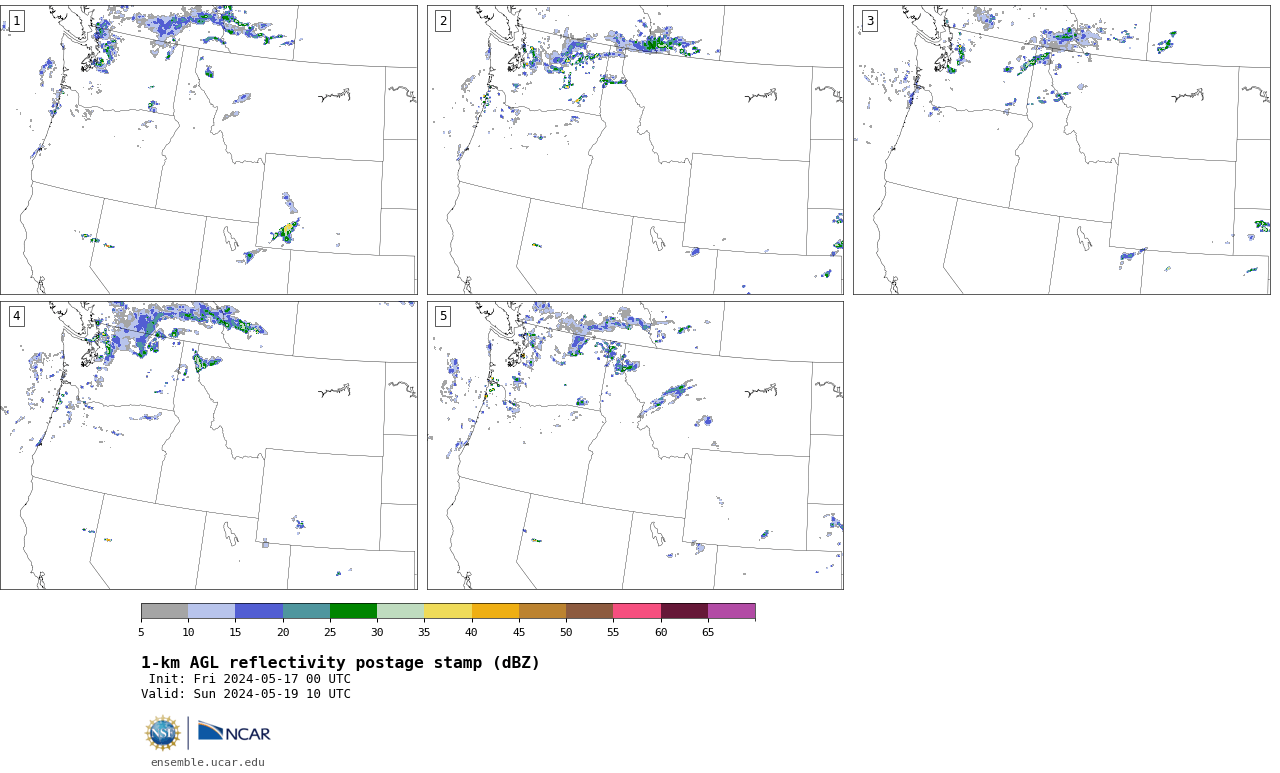Open ensemble member 4 reflectivity map

click(209, 445)
